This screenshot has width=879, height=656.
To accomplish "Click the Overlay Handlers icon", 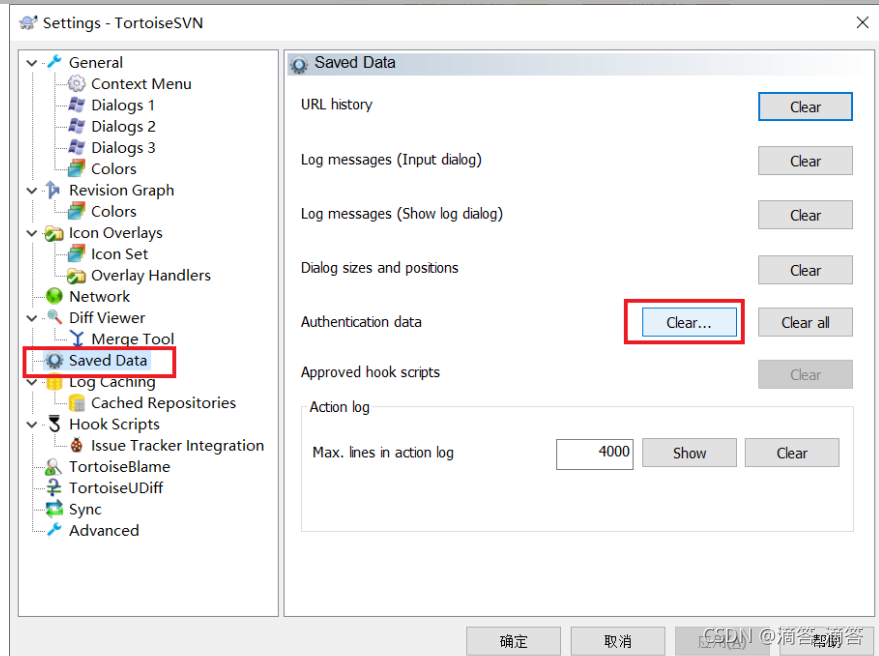I will click(76, 275).
